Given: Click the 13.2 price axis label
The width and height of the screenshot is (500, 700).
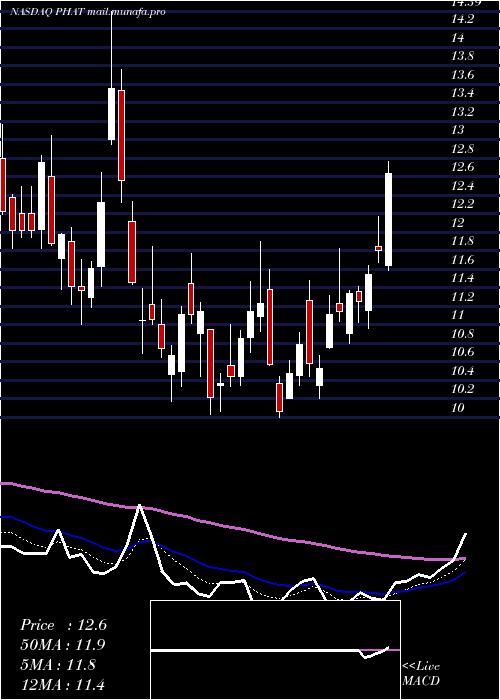Looking at the screenshot, I should click(462, 112).
